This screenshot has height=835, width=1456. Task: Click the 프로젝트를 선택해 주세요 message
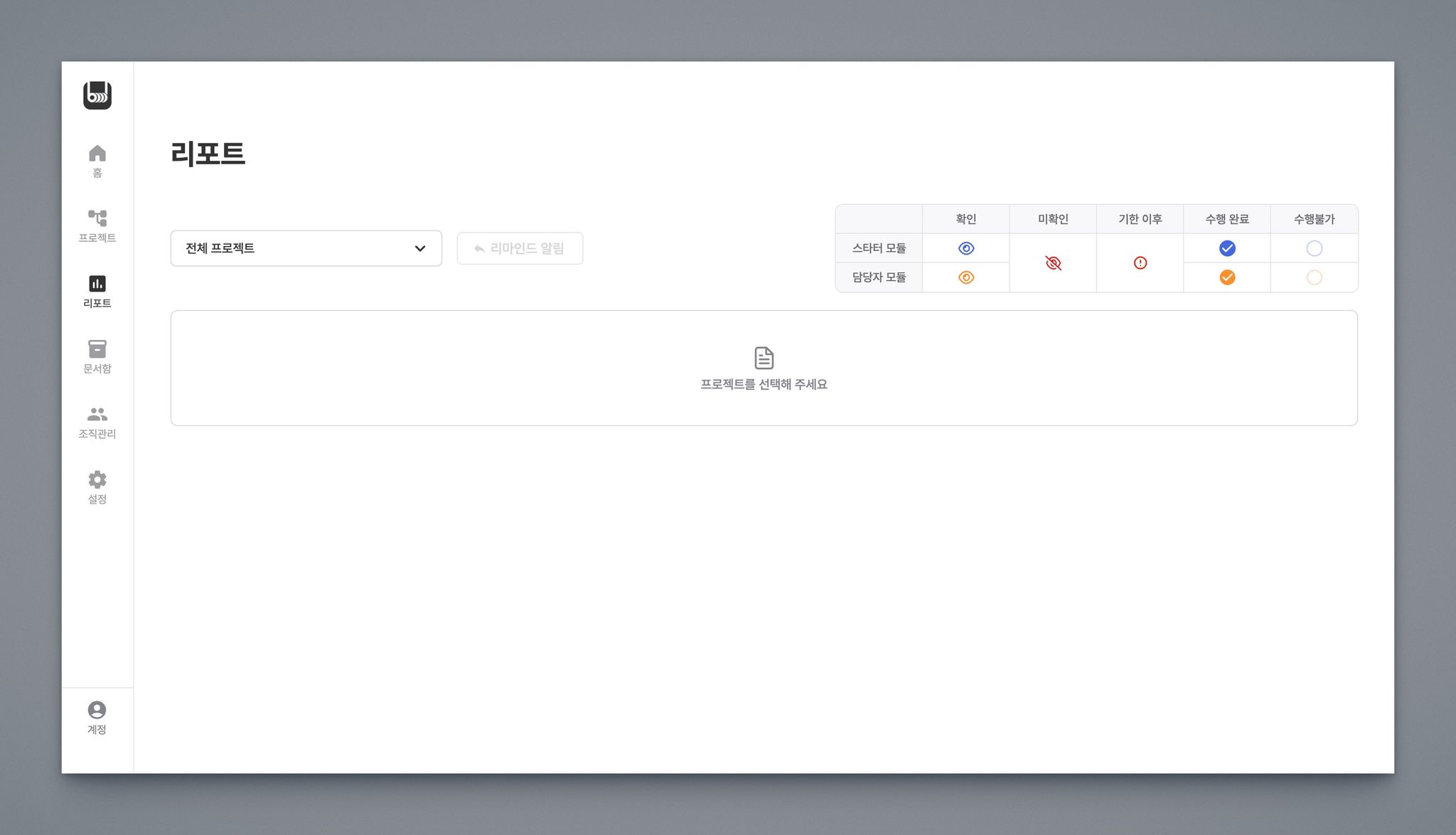click(764, 384)
